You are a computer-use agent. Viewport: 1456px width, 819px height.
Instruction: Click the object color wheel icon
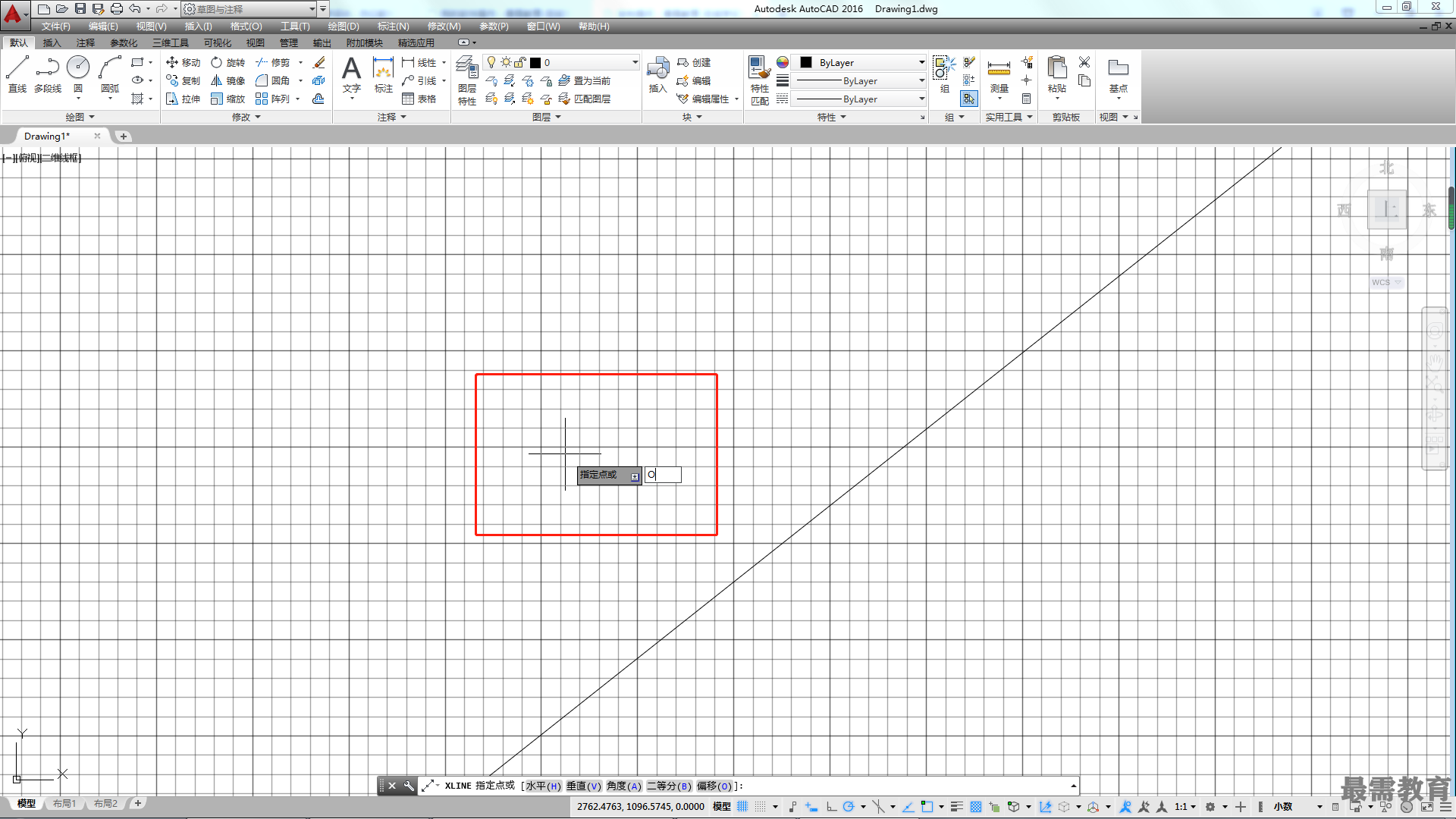(783, 62)
